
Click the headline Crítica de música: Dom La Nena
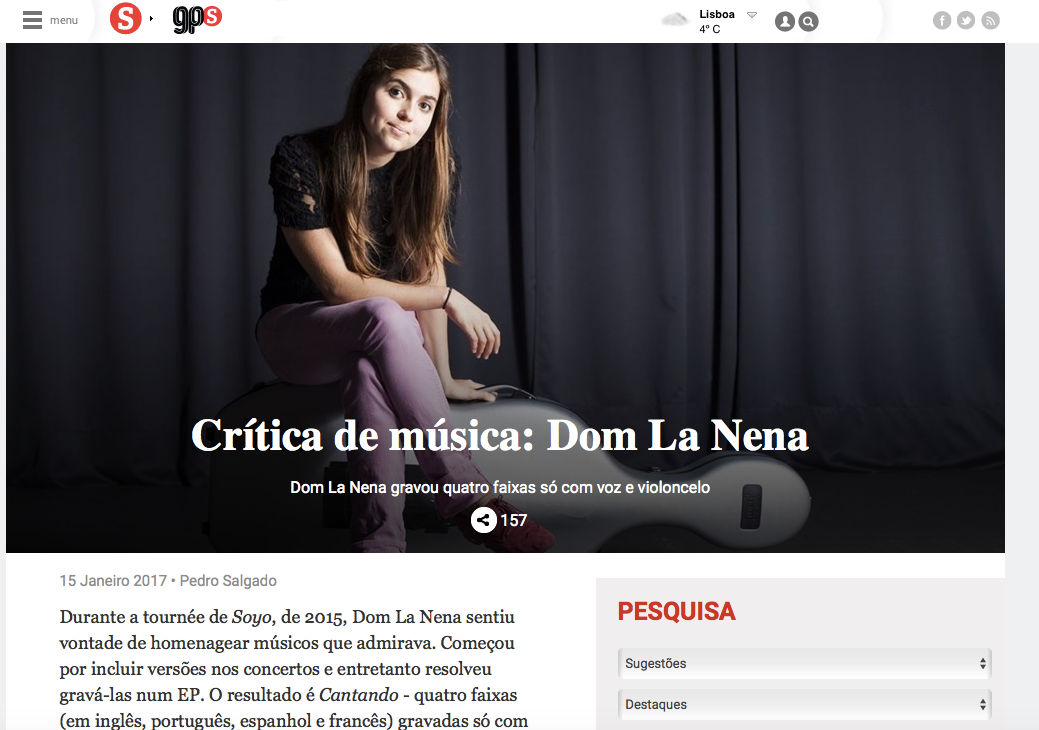tap(500, 435)
